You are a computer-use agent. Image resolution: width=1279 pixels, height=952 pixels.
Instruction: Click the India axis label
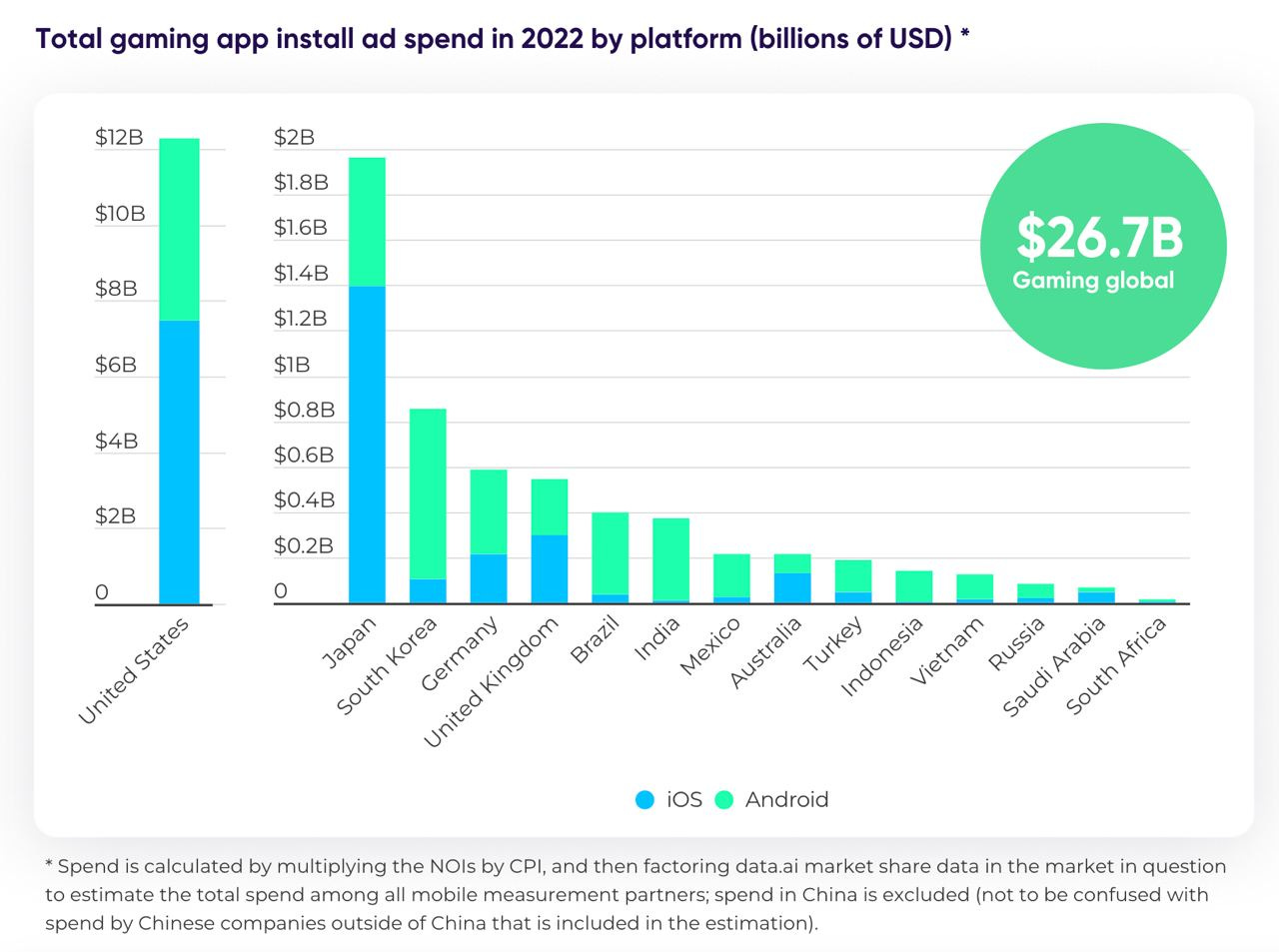(657, 639)
